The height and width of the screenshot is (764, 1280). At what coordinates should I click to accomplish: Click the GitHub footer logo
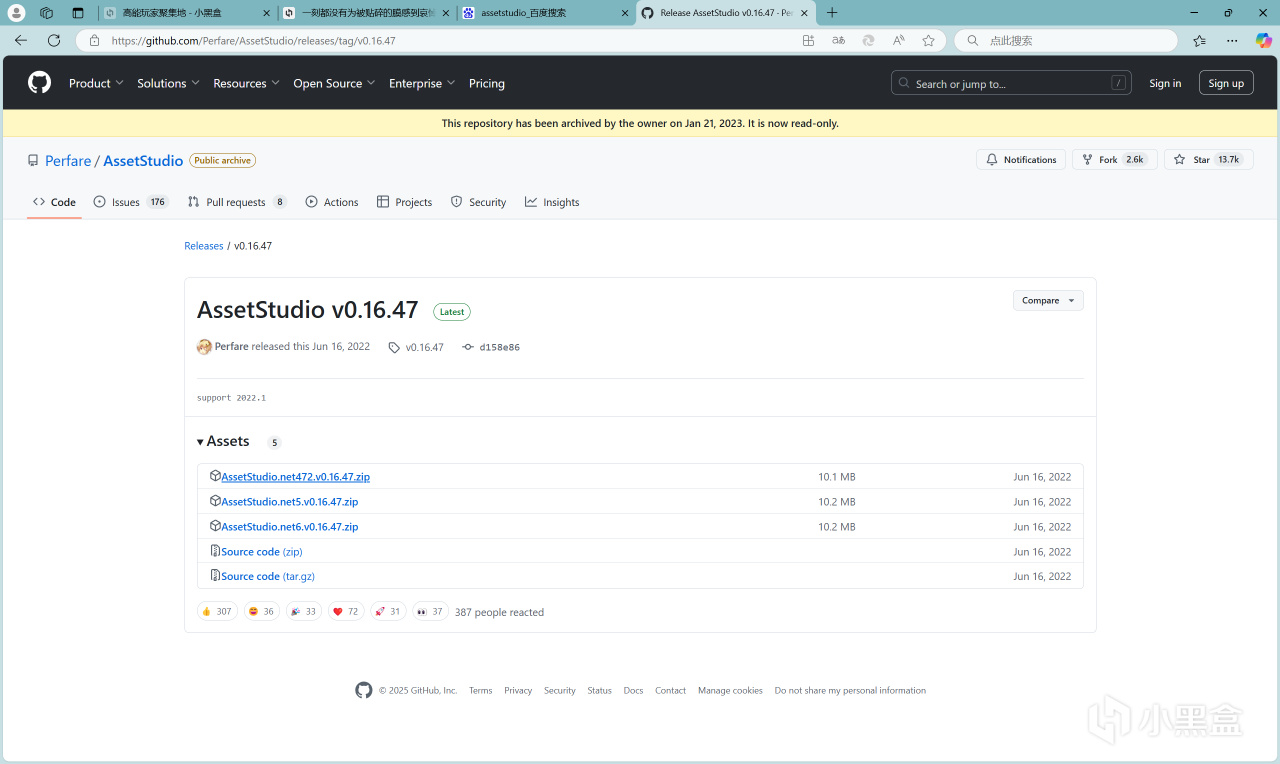click(x=364, y=690)
